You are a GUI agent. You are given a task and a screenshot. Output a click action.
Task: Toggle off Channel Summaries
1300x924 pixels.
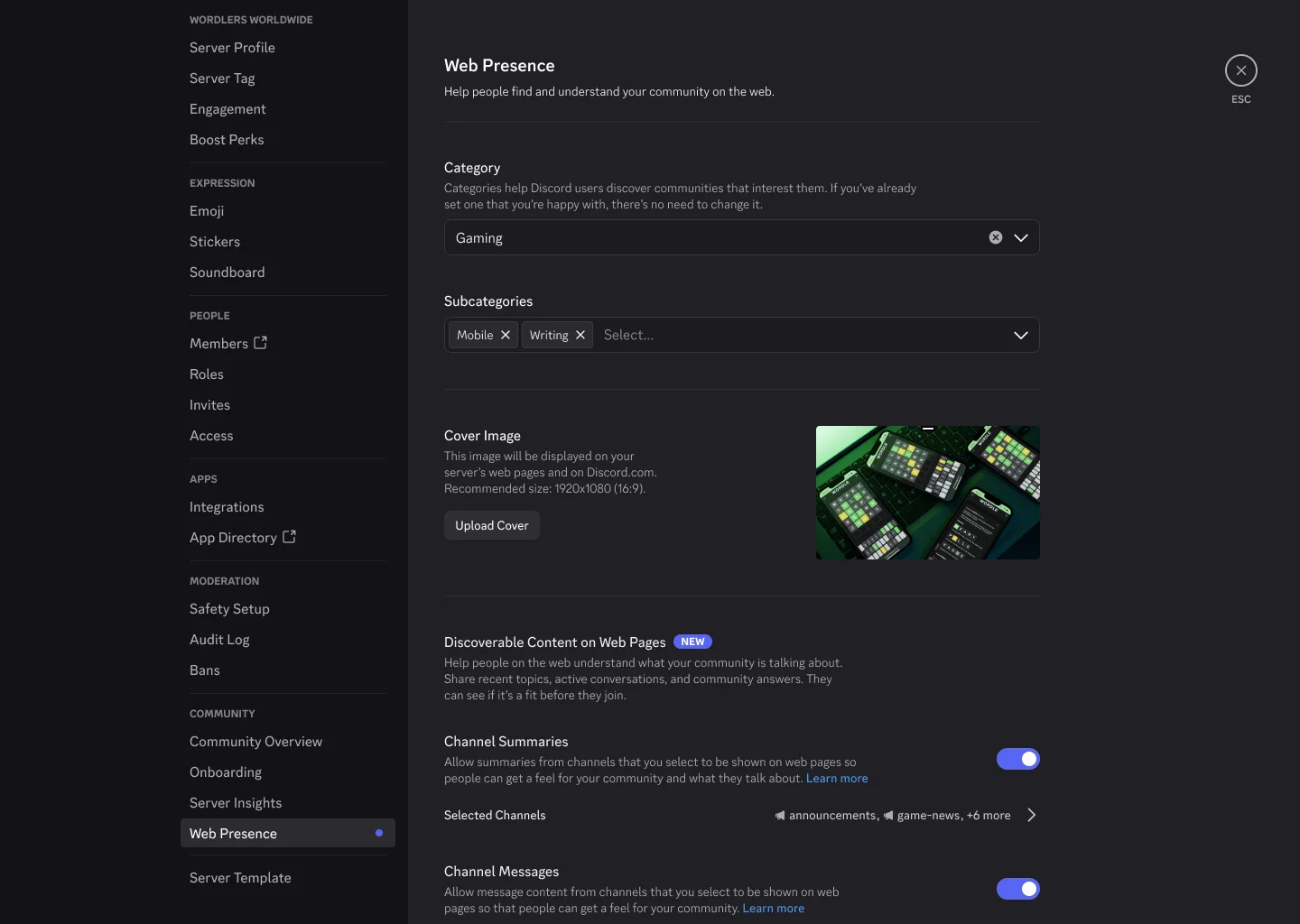[1018, 759]
